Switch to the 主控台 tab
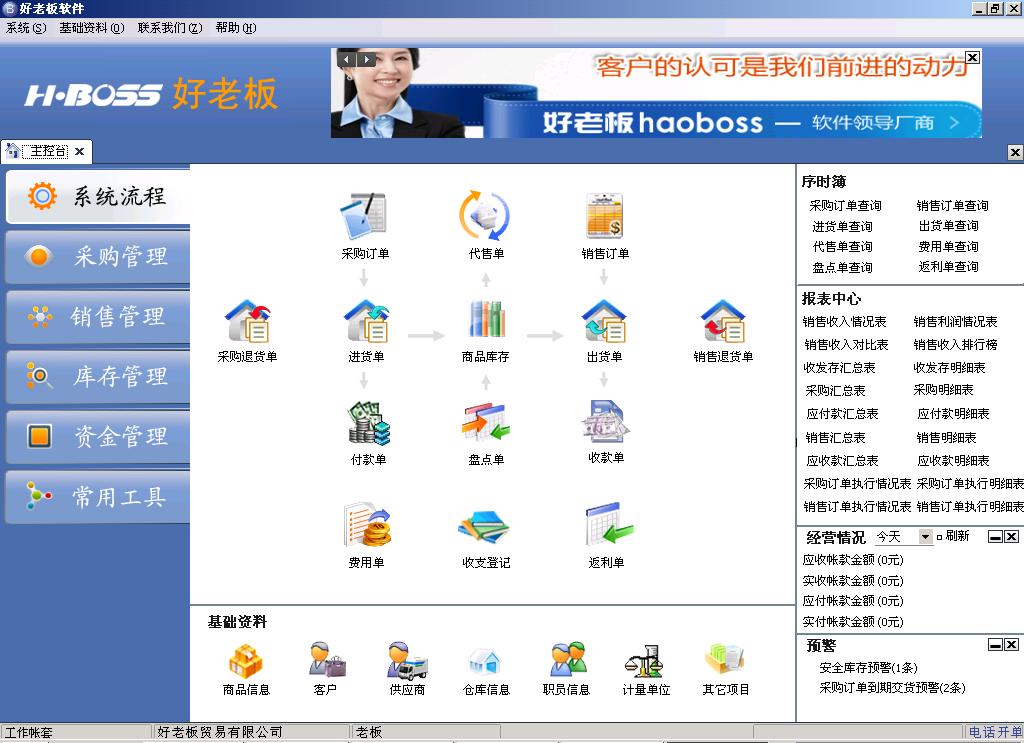The image size is (1024, 743). click(x=47, y=152)
